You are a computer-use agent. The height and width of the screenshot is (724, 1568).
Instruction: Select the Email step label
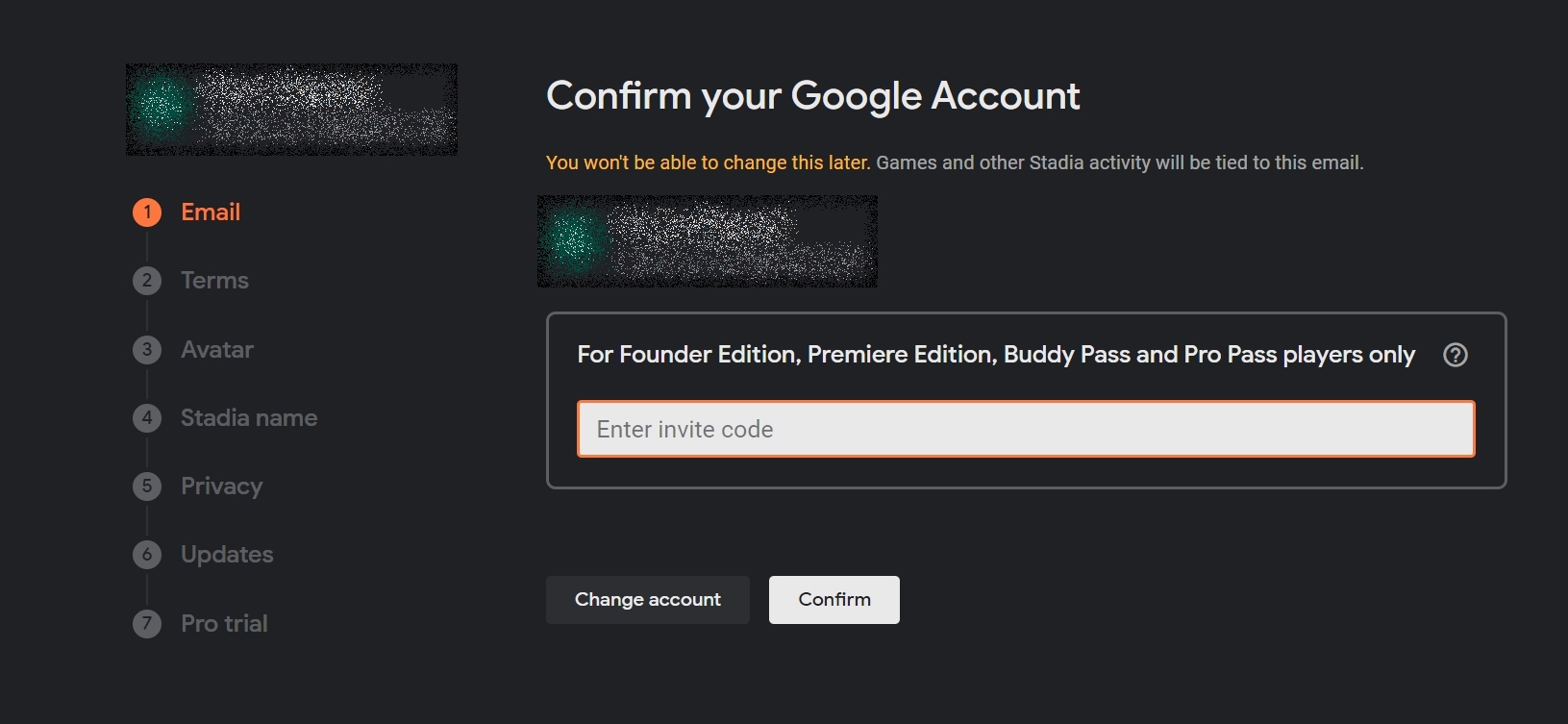(211, 212)
